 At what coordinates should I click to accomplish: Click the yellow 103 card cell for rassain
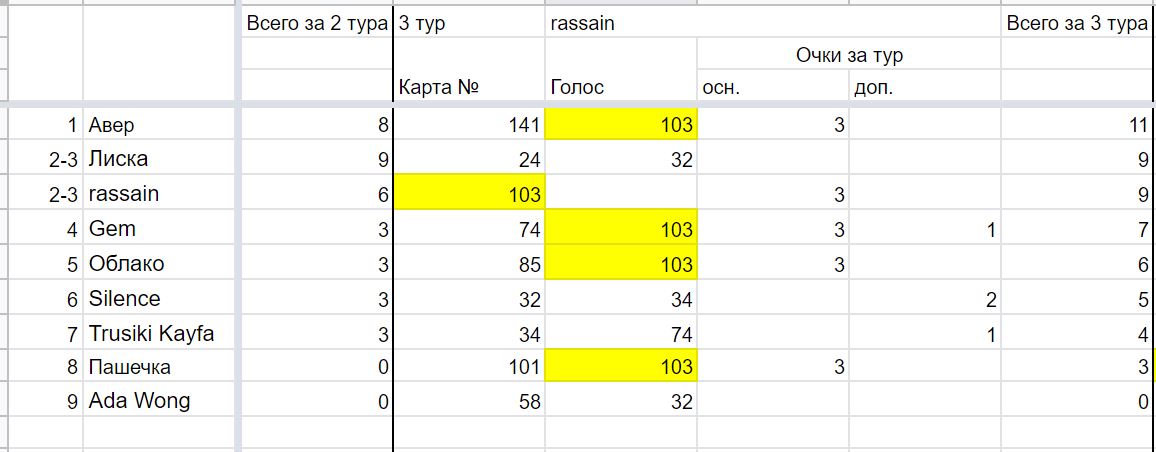pyautogui.click(x=469, y=194)
